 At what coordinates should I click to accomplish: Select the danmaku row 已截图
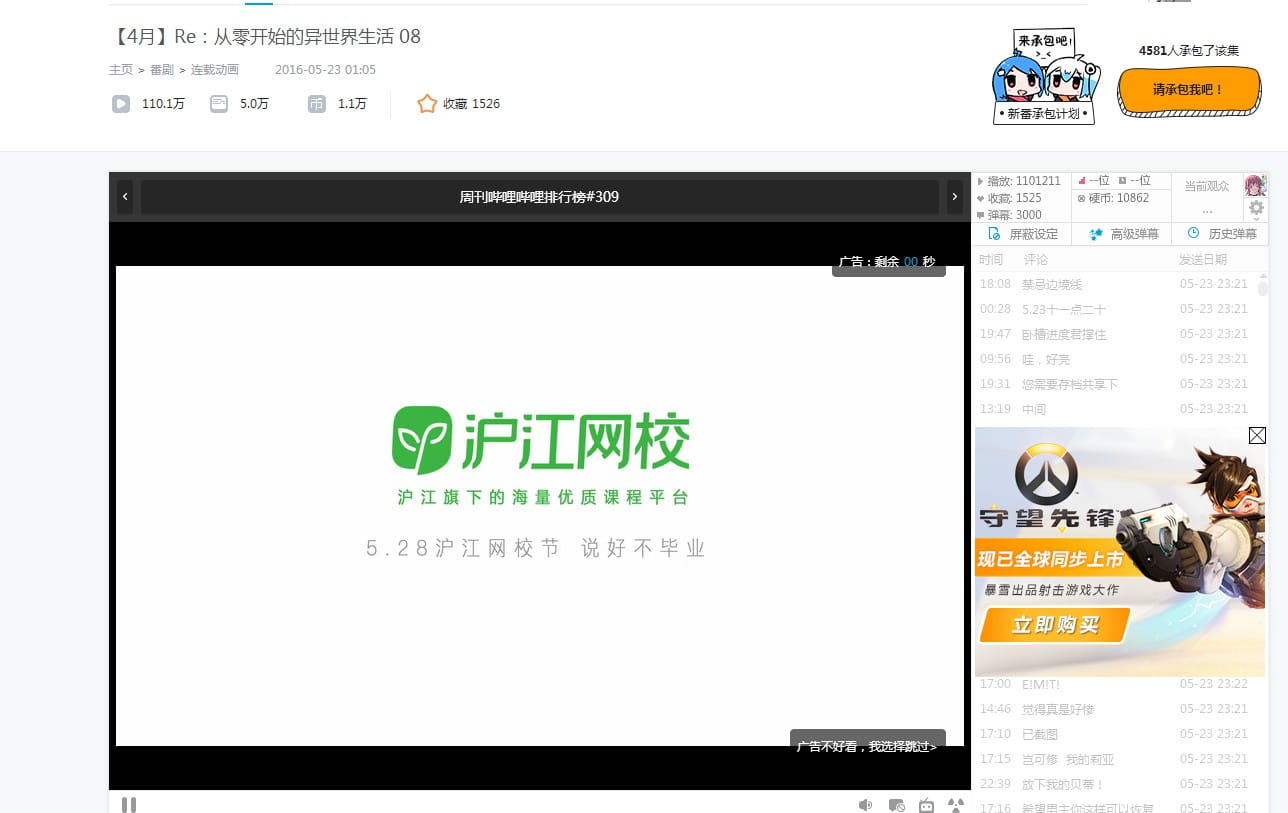[x=1115, y=734]
